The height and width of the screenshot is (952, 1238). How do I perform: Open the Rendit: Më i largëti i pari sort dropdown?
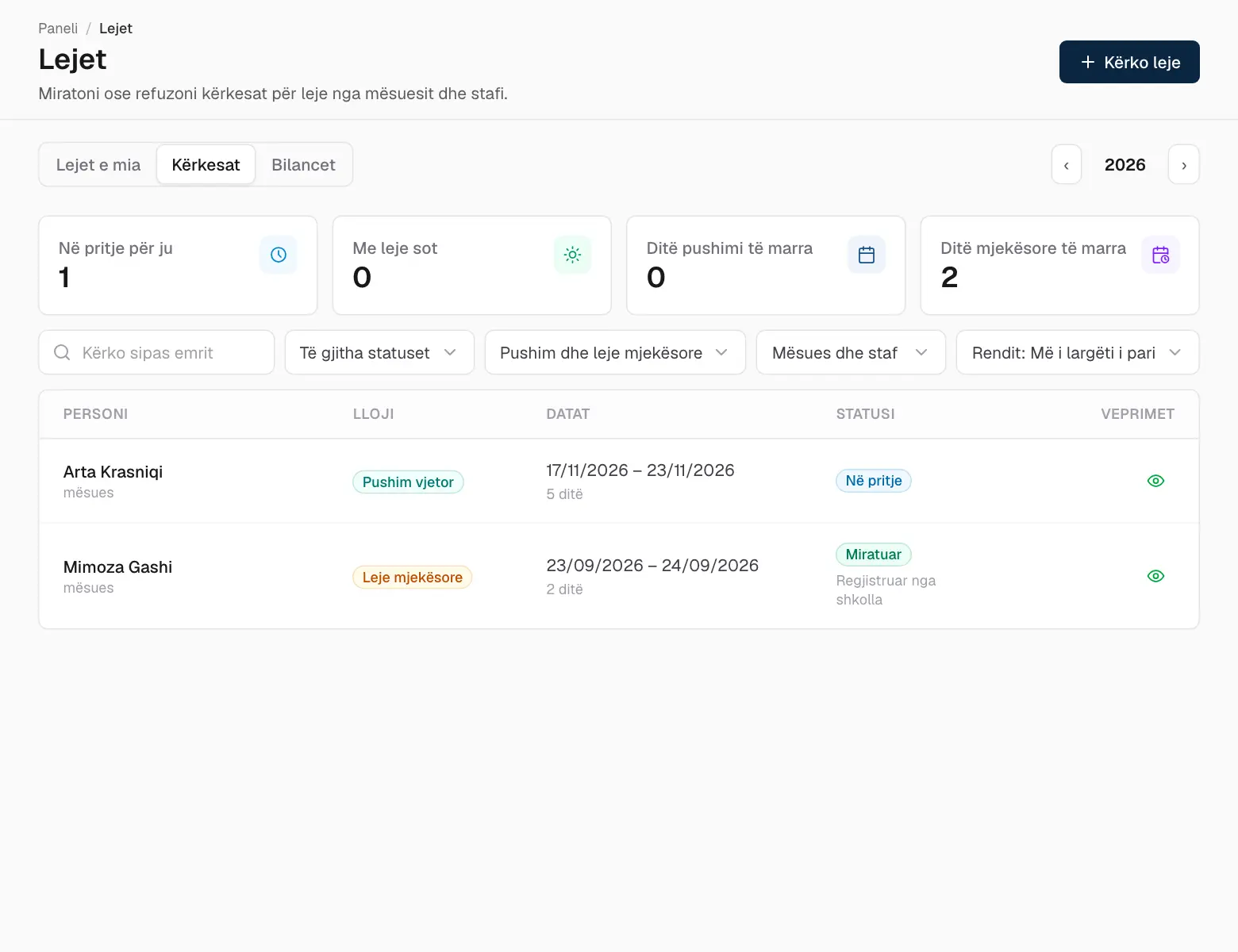point(1078,352)
